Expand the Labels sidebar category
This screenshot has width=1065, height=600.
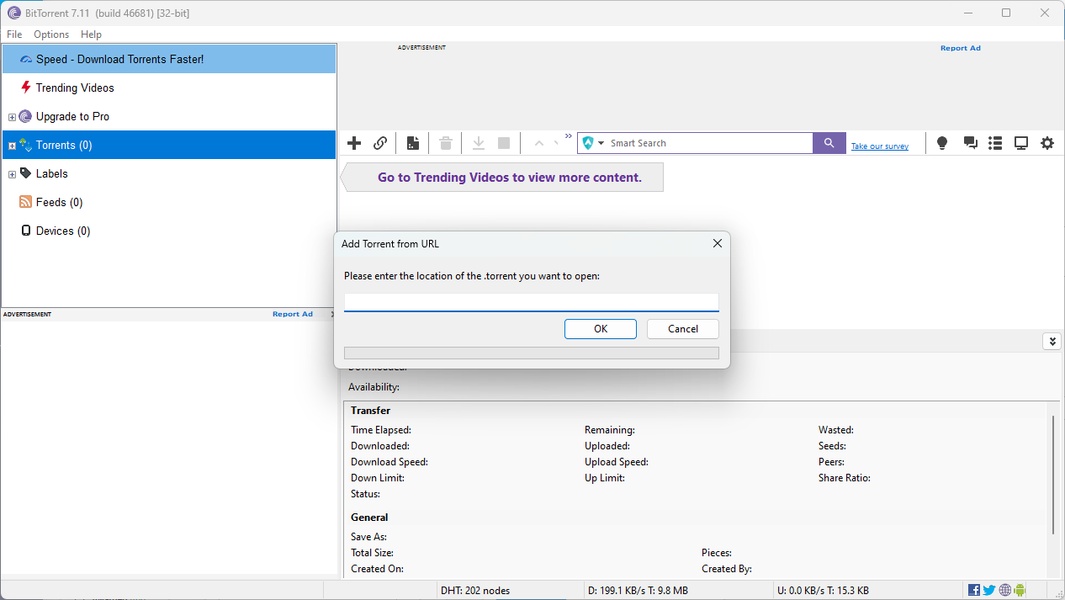pos(11,173)
